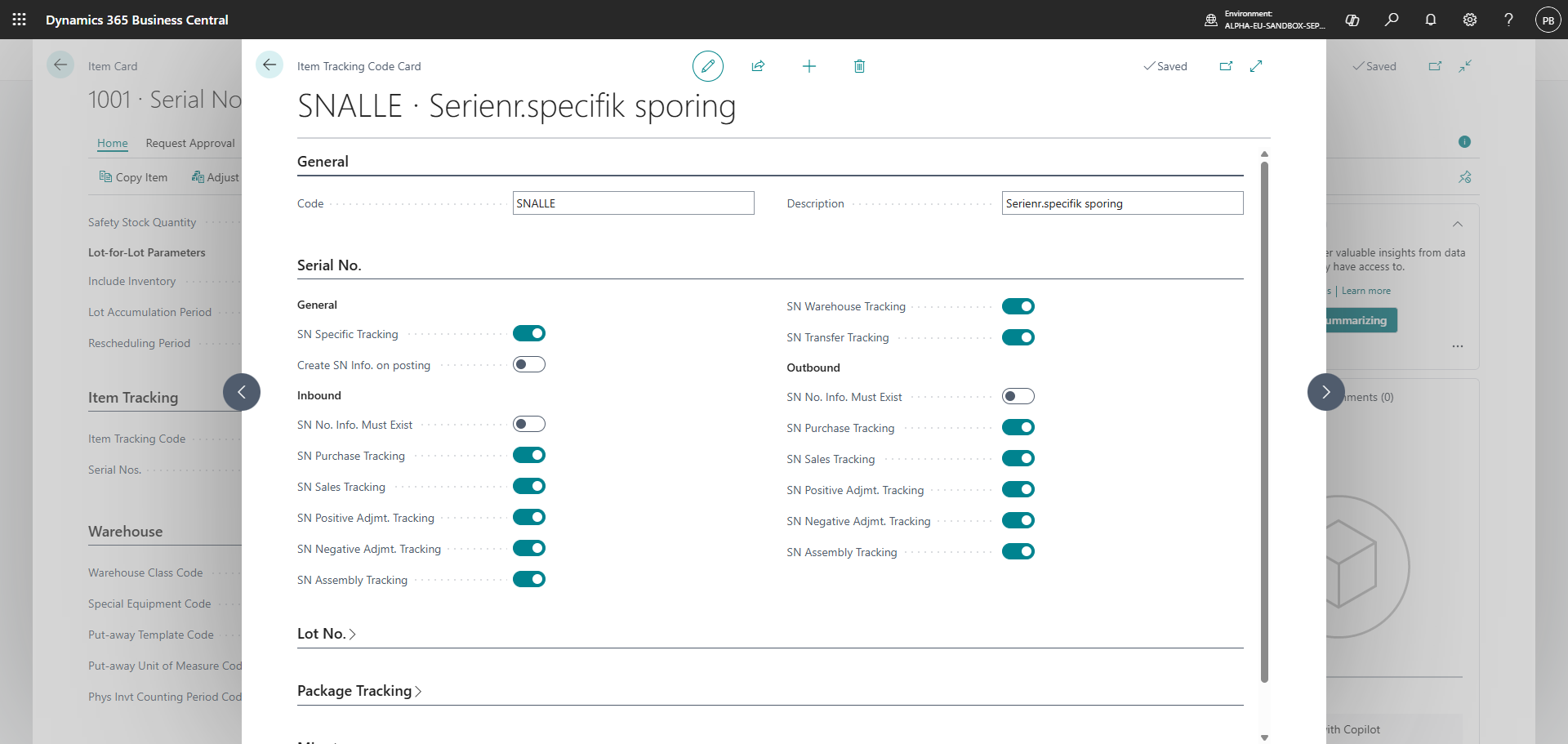The image size is (1568, 744).
Task: Click the plus icon to create new
Action: pos(809,66)
